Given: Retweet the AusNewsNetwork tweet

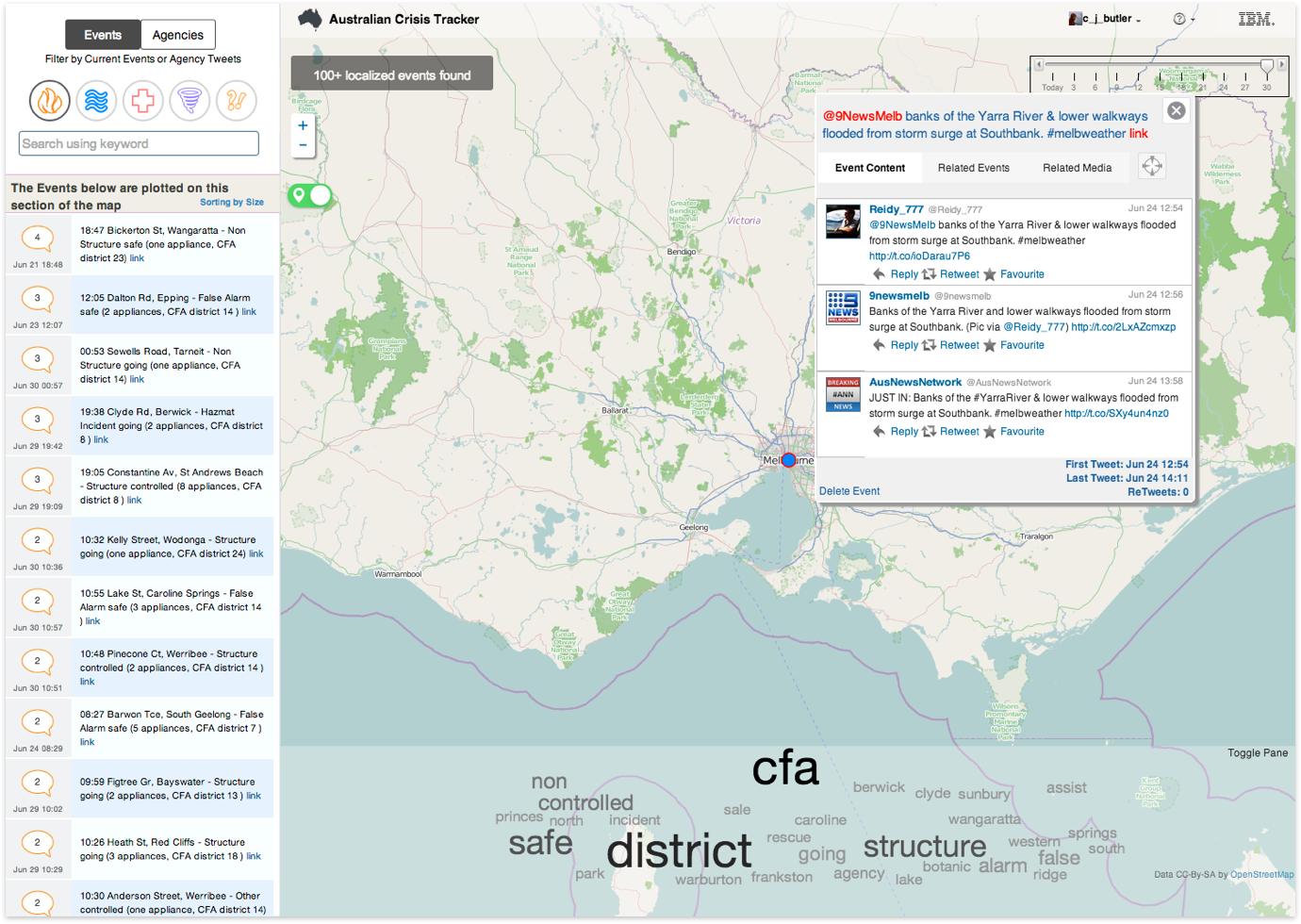Looking at the screenshot, I should click(x=951, y=432).
